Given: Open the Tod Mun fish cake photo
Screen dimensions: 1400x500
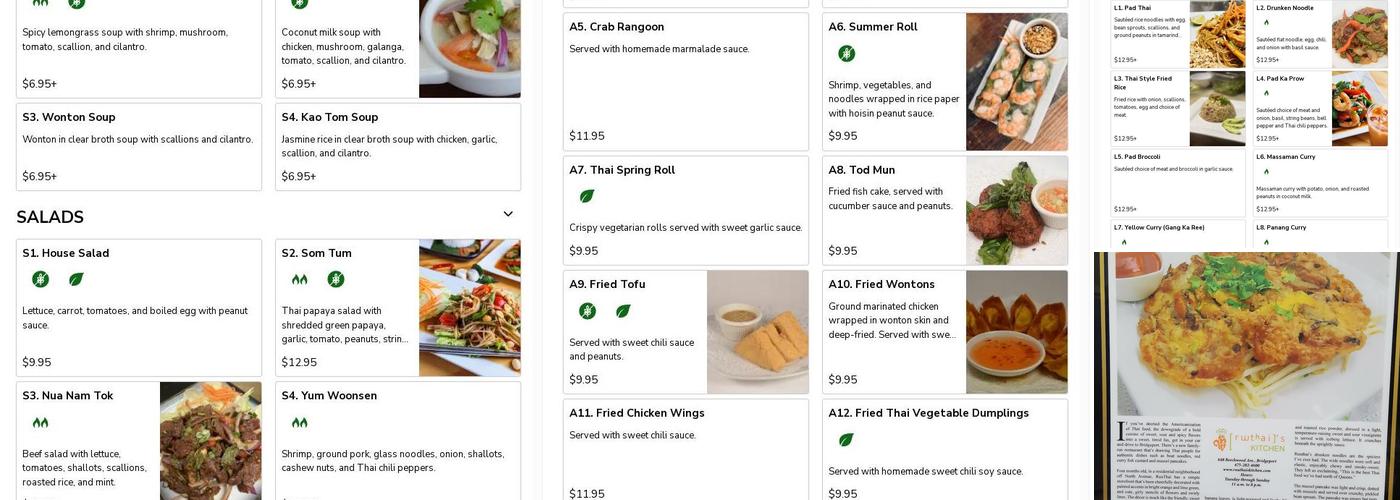Looking at the screenshot, I should [x=1016, y=210].
